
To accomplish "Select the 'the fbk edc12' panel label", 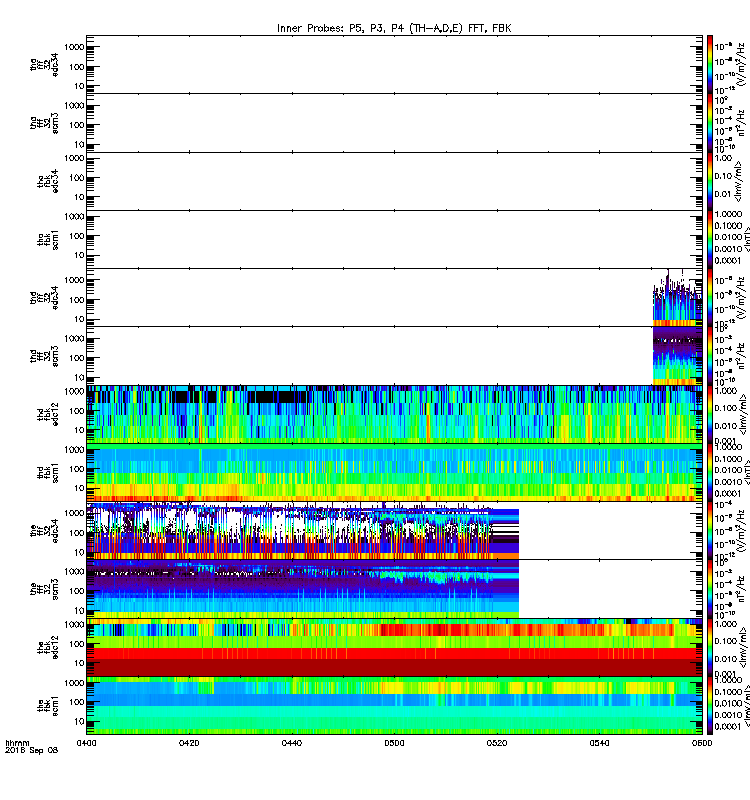I will coord(48,647).
